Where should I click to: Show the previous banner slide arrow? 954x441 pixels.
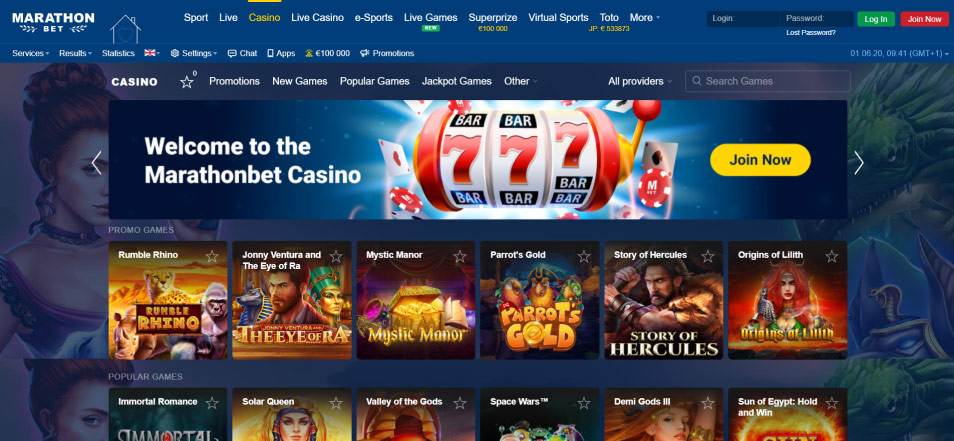[96, 162]
